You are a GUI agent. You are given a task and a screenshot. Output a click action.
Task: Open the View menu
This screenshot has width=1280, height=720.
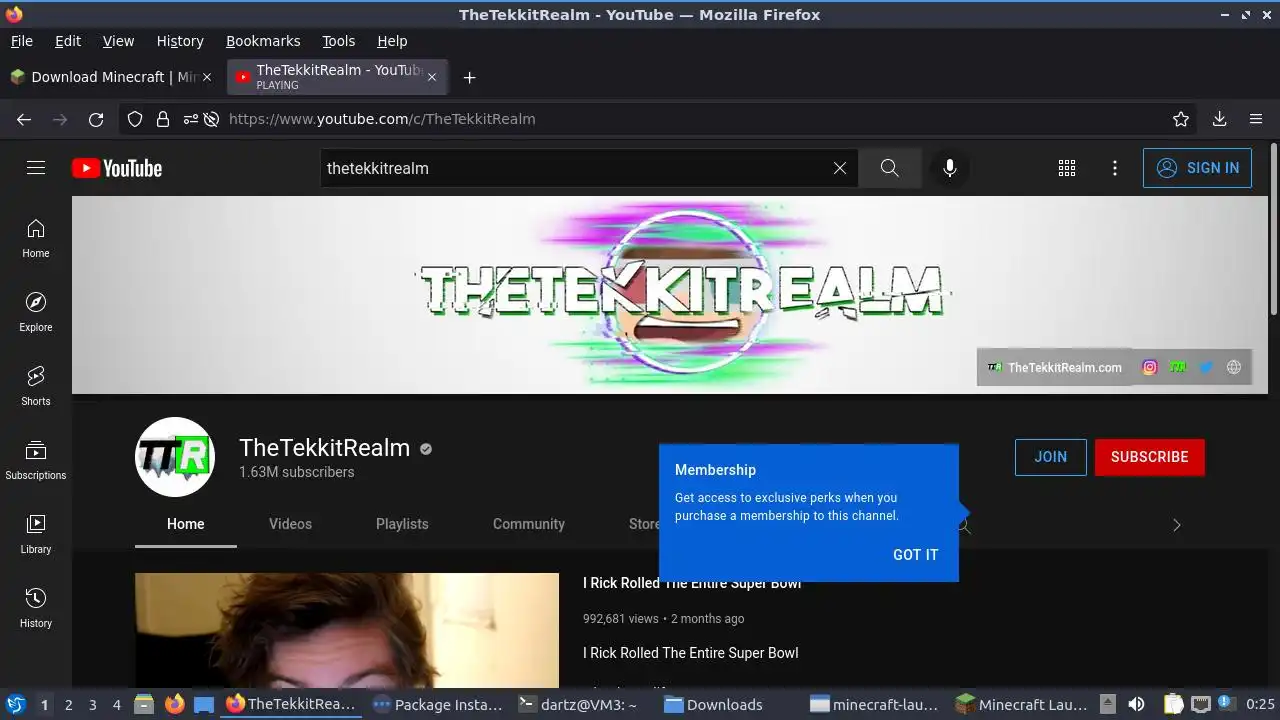(118, 41)
